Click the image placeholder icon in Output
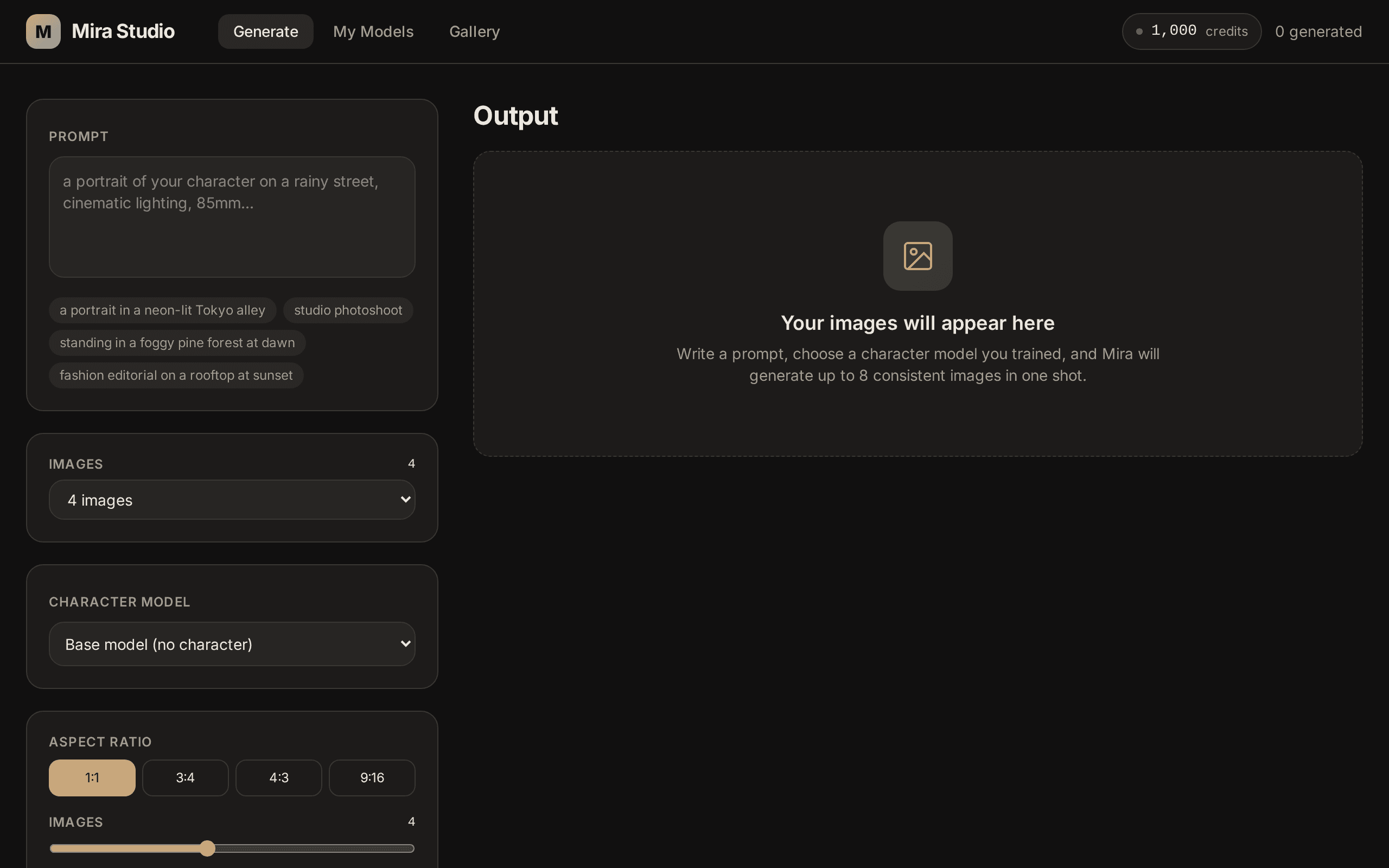This screenshot has height=868, width=1389. [x=918, y=256]
